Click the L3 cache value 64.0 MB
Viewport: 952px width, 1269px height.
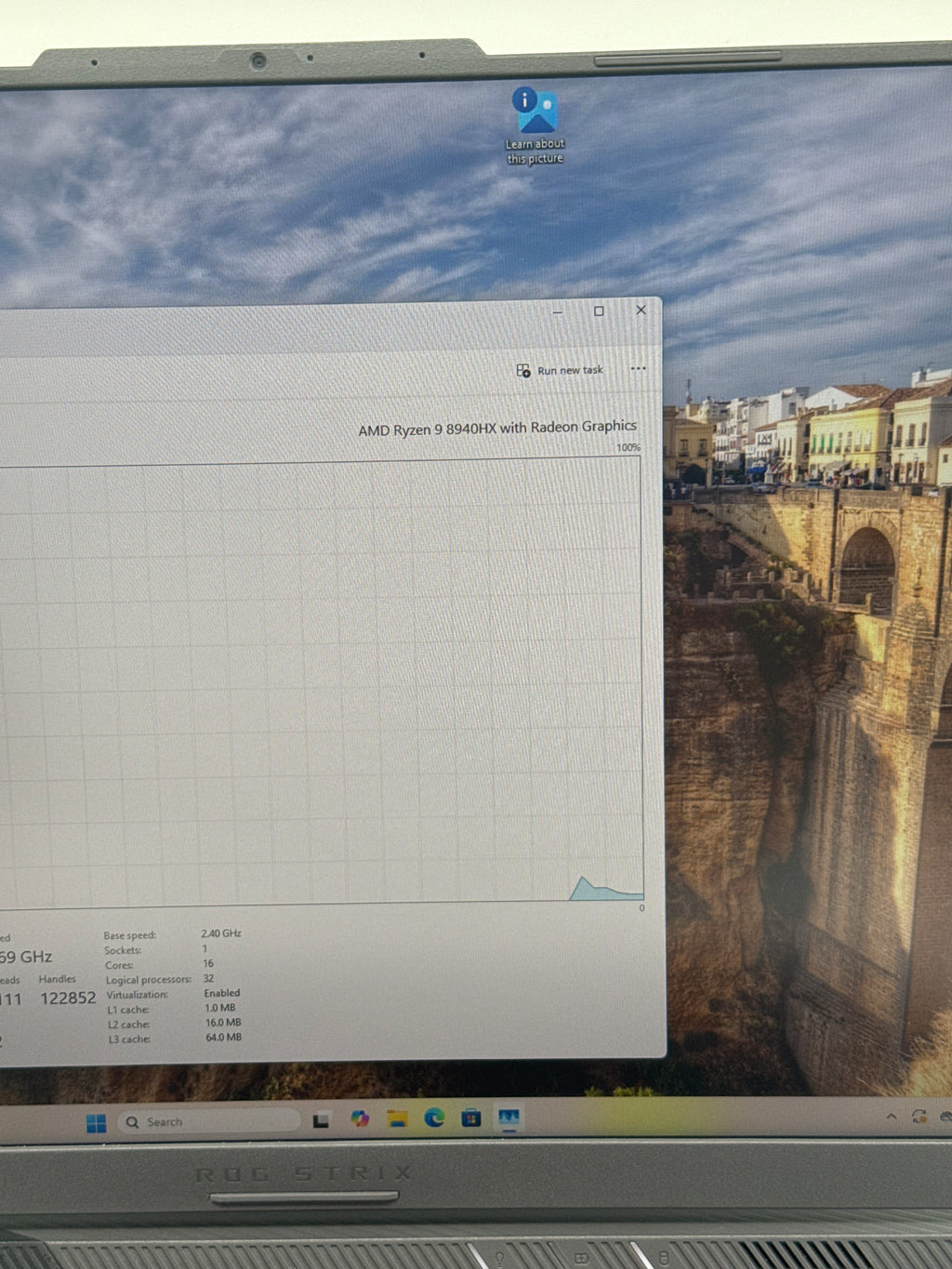223,1037
